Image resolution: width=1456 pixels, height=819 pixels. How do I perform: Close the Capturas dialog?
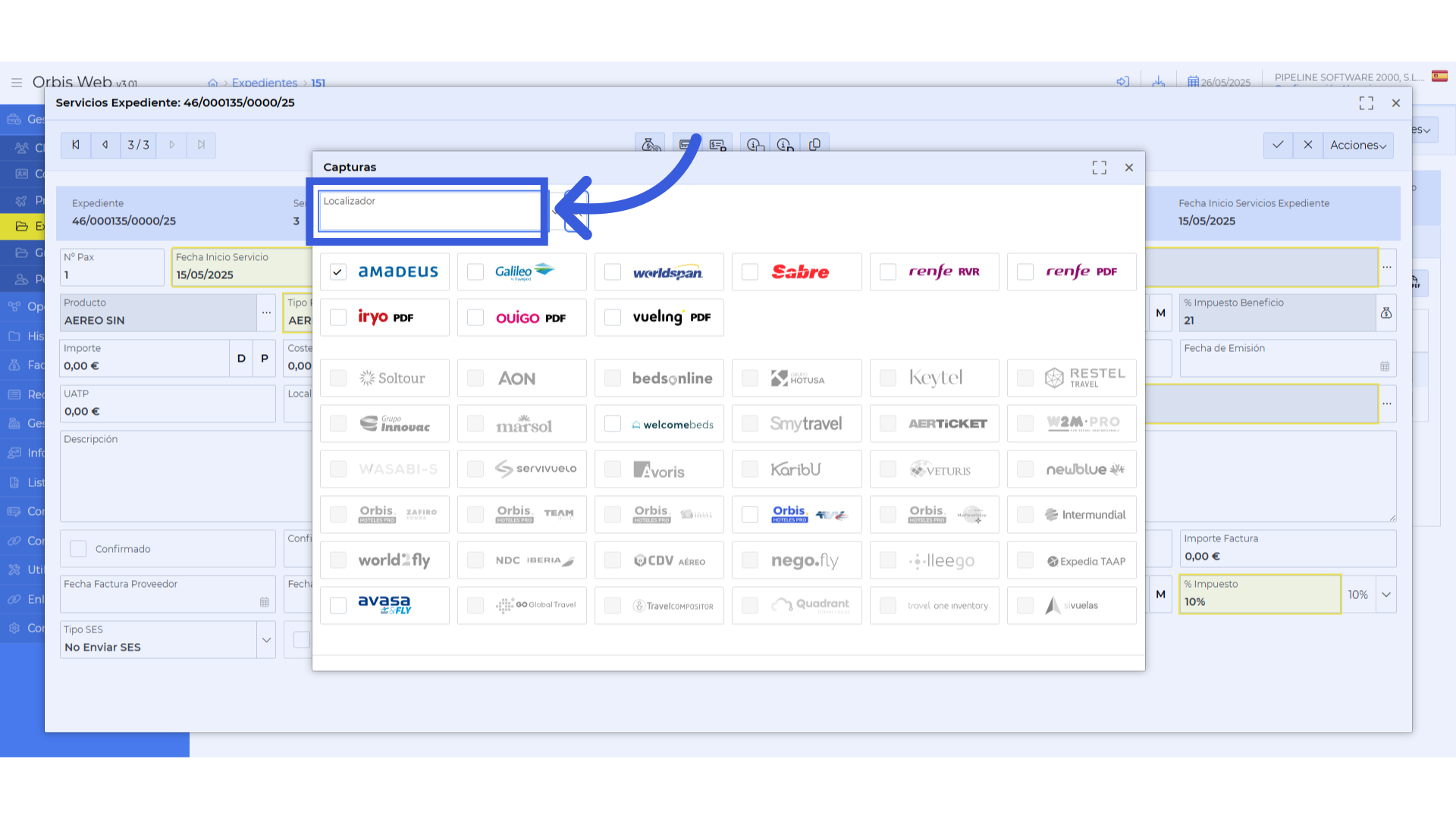[1129, 168]
